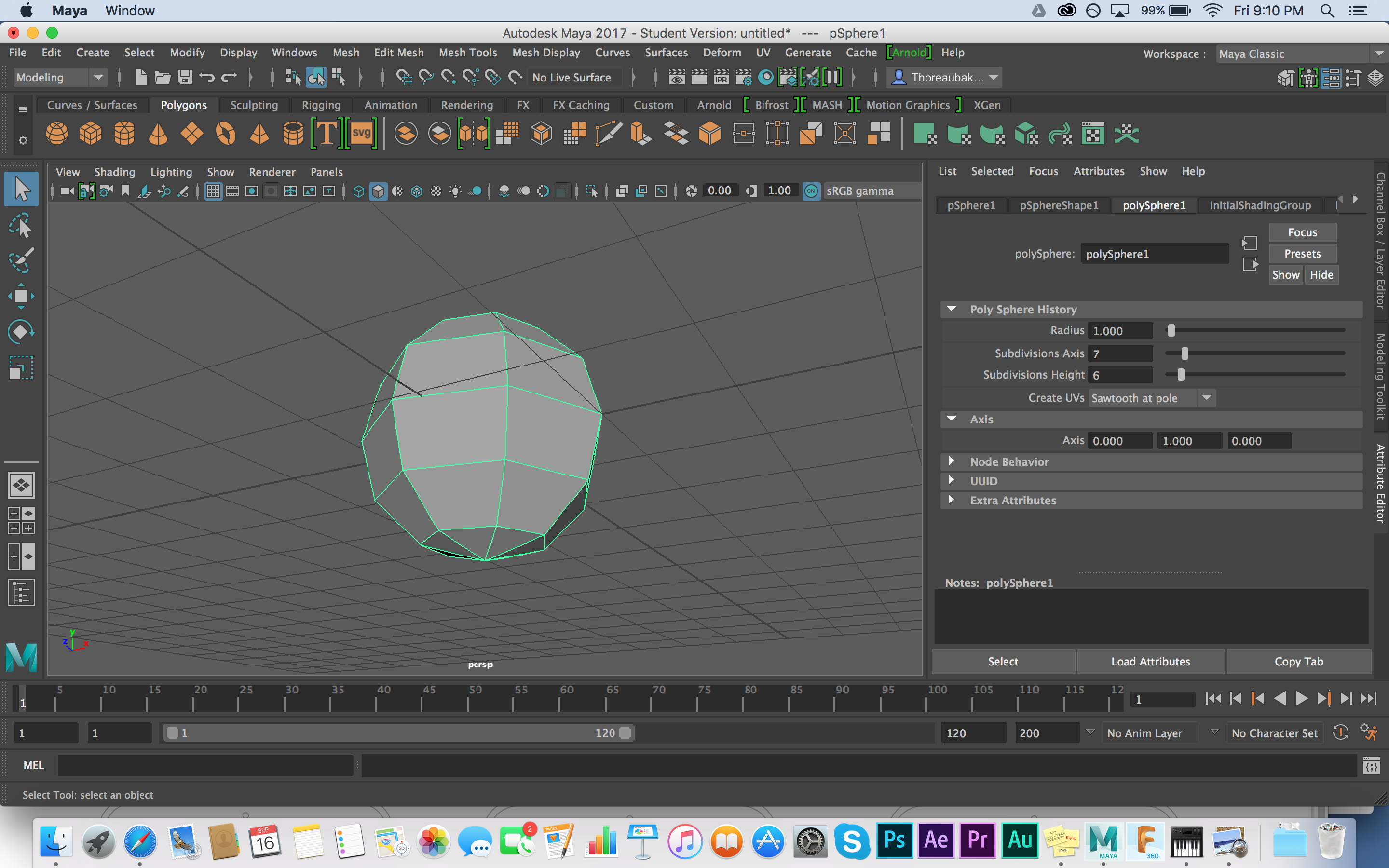Hide attributes using the Hide button
Image resolution: width=1389 pixels, height=868 pixels.
point(1321,274)
